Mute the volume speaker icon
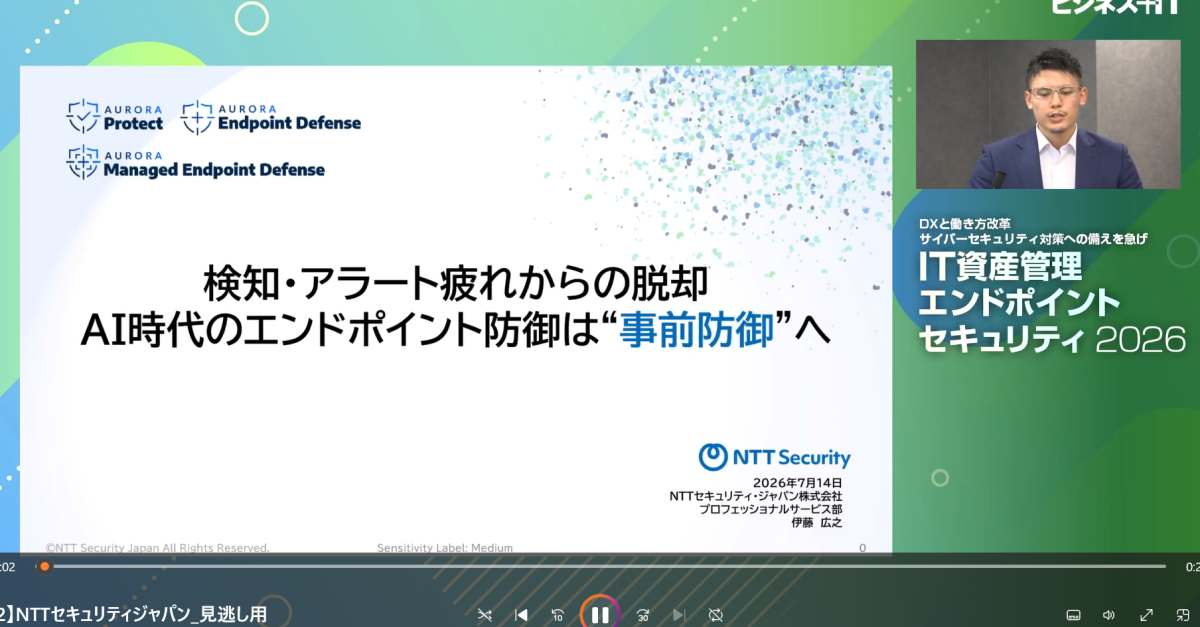The height and width of the screenshot is (627, 1200). 1109,615
